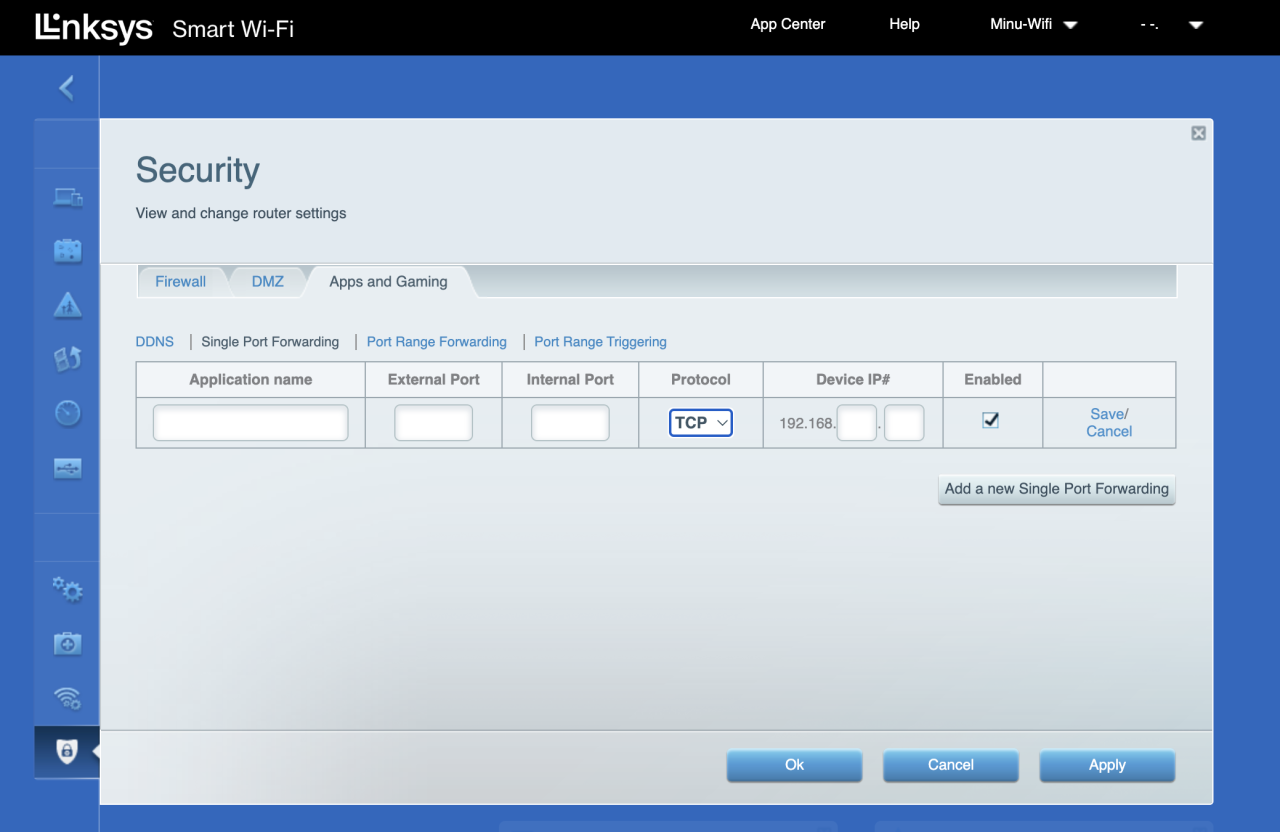Launch the Speed Test tool
The width and height of the screenshot is (1280, 832).
pyautogui.click(x=66, y=412)
